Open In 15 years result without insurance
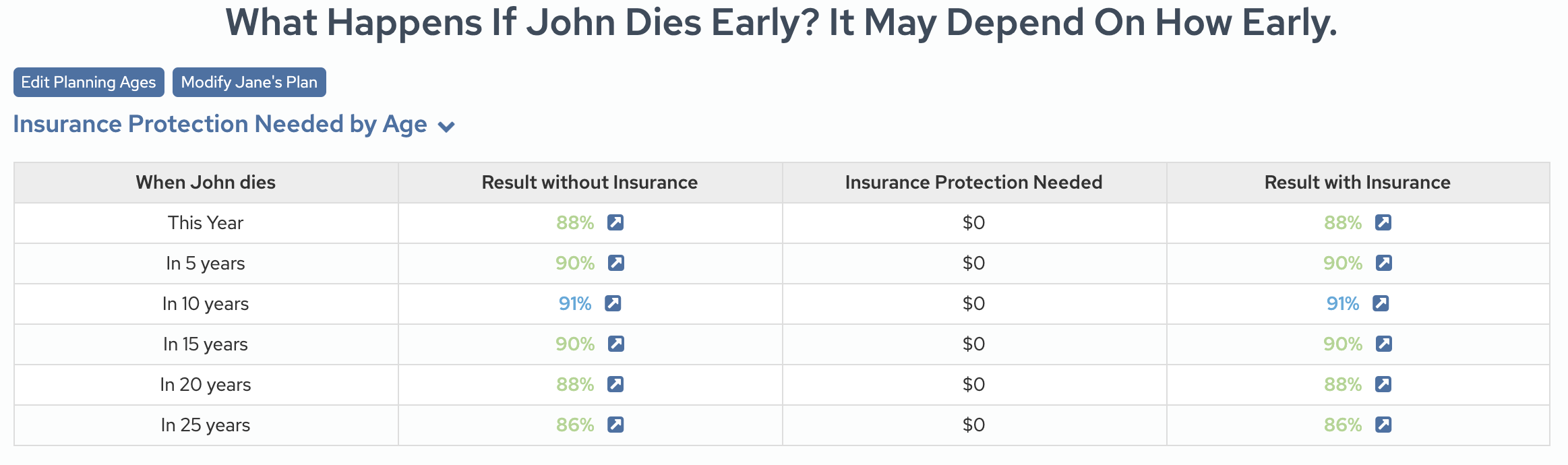Viewport: 1568px width, 465px height. [615, 344]
